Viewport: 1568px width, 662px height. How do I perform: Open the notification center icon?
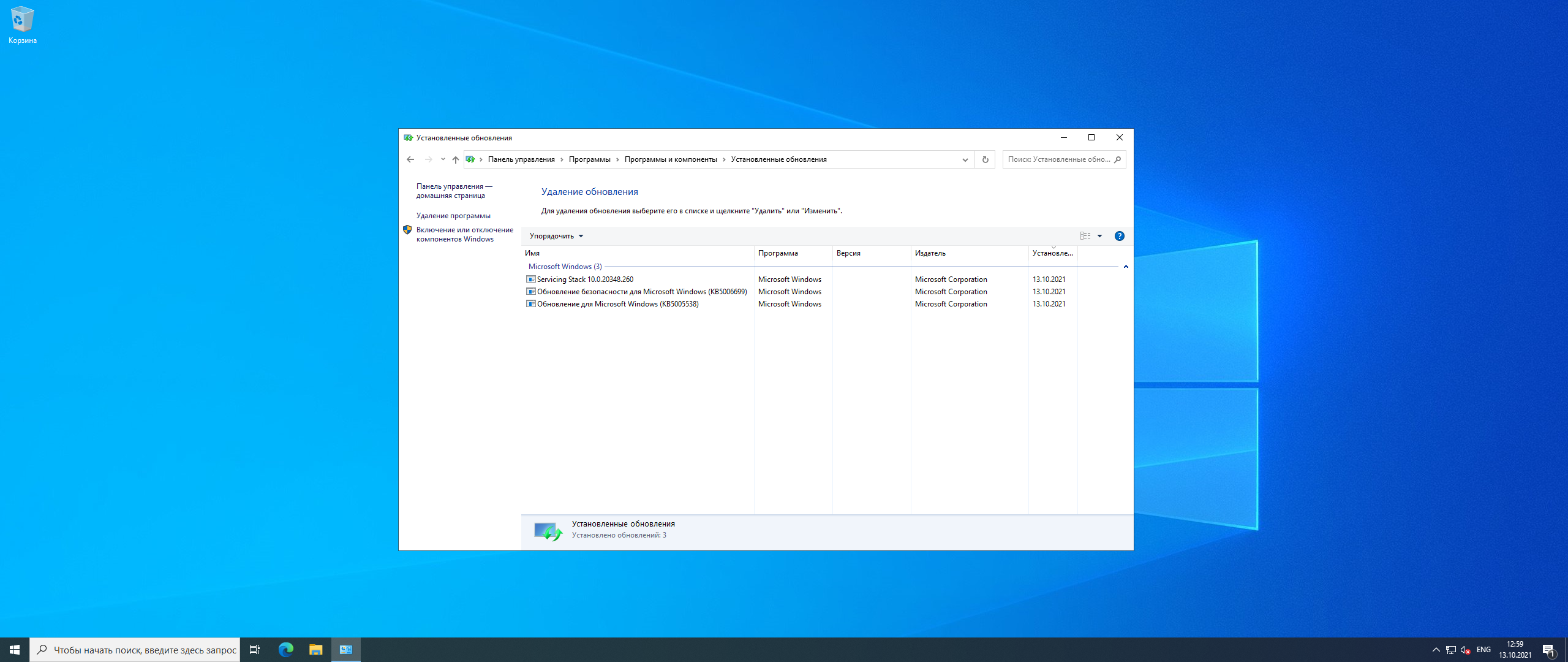click(1550, 650)
